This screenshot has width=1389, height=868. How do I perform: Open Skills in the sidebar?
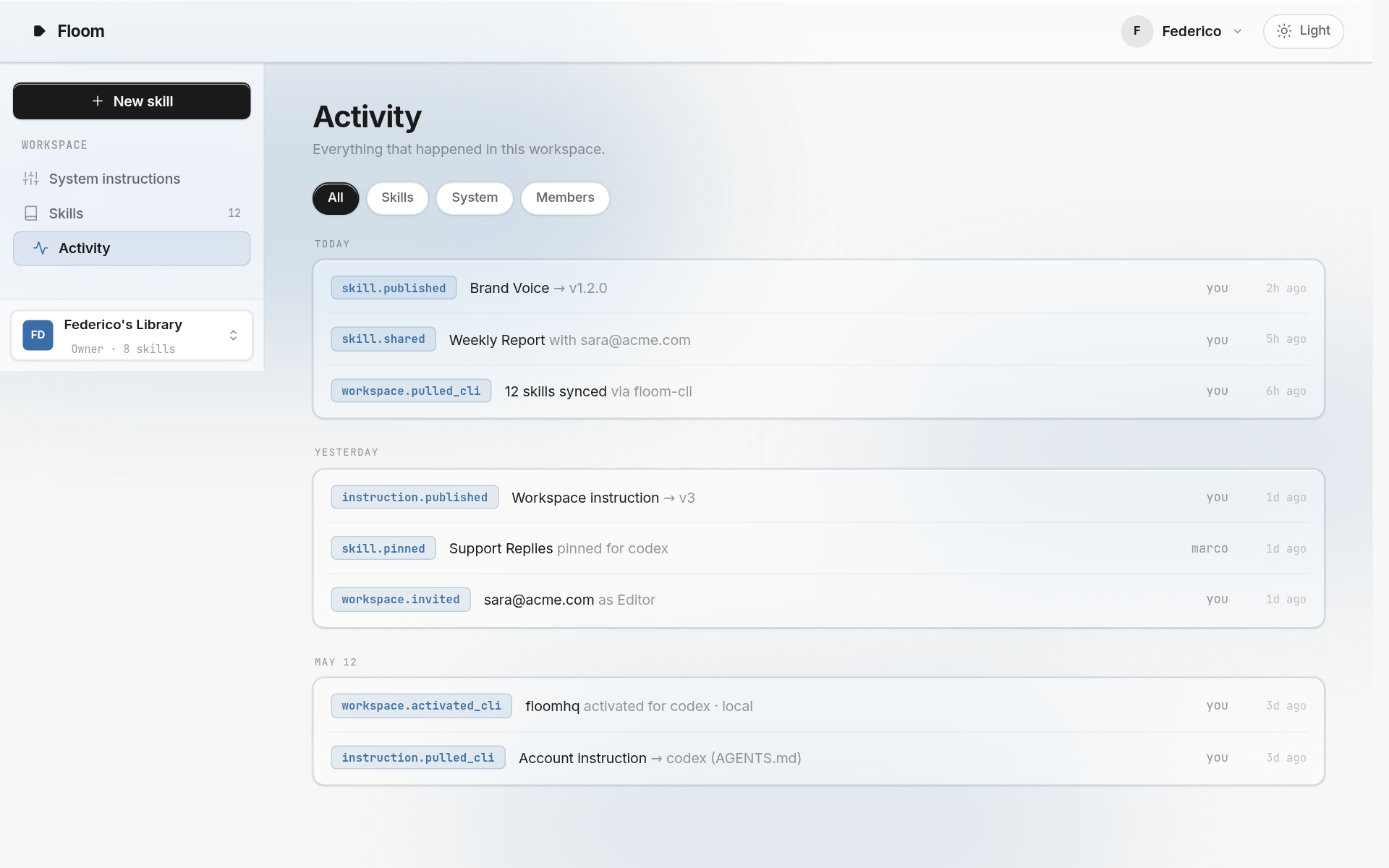[x=132, y=213]
